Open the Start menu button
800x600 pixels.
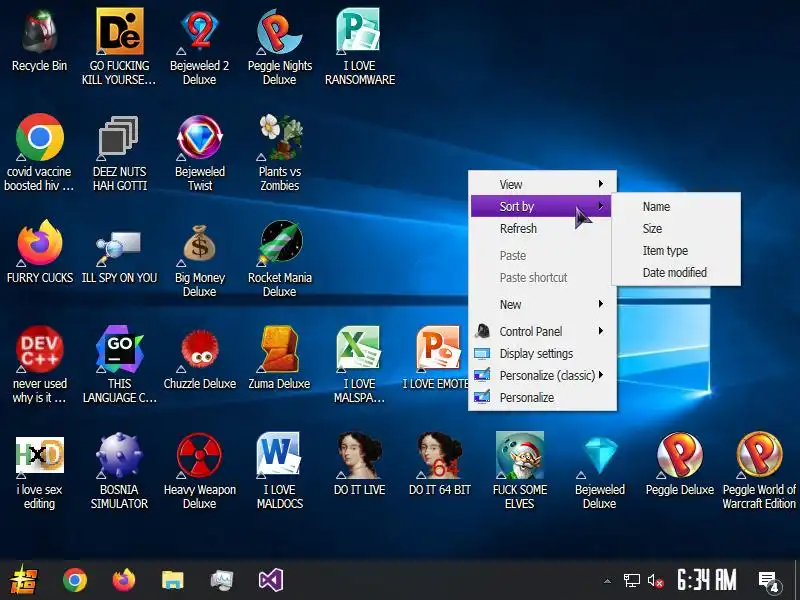(x=23, y=580)
